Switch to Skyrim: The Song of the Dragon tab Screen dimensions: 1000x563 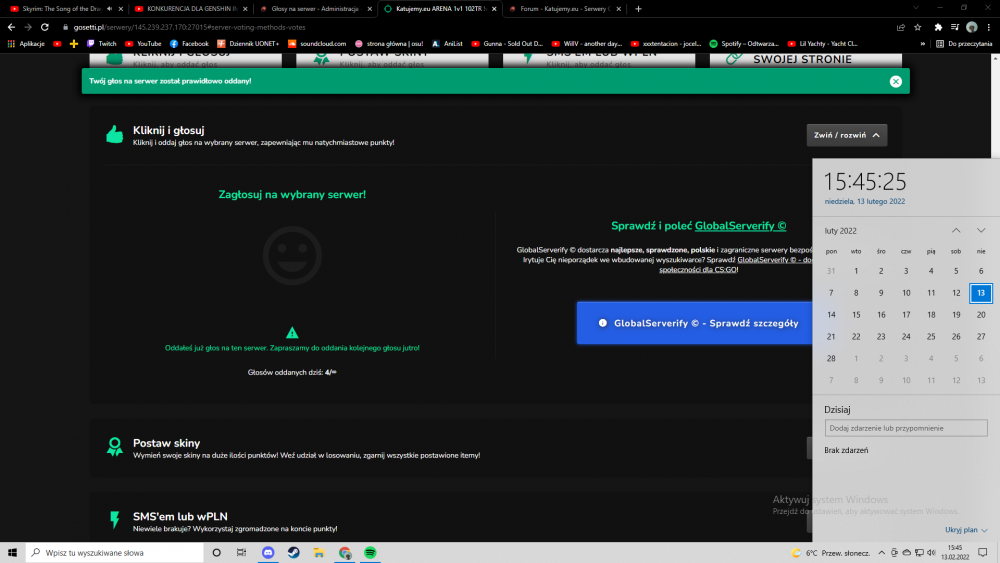(62, 9)
